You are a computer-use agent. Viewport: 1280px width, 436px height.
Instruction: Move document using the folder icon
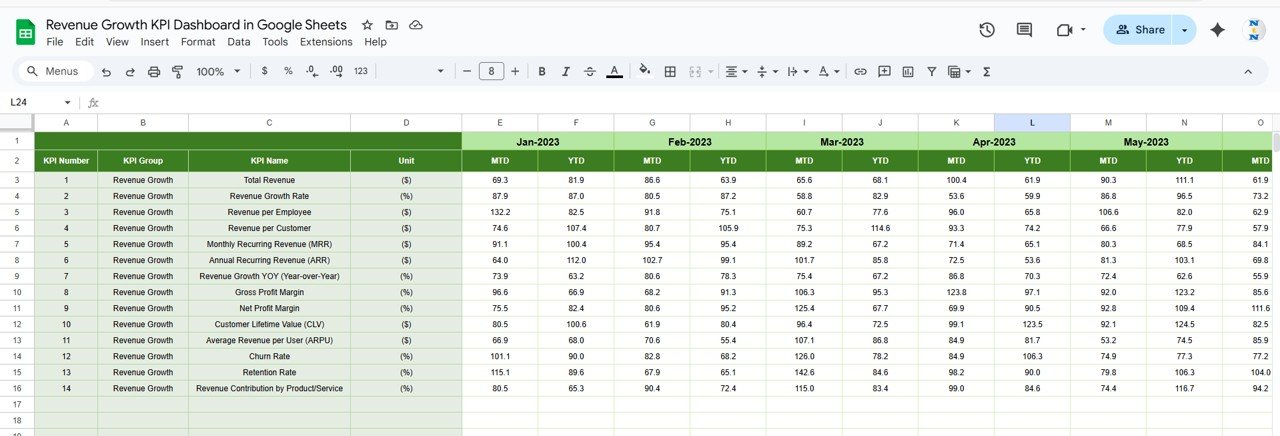[x=391, y=25]
